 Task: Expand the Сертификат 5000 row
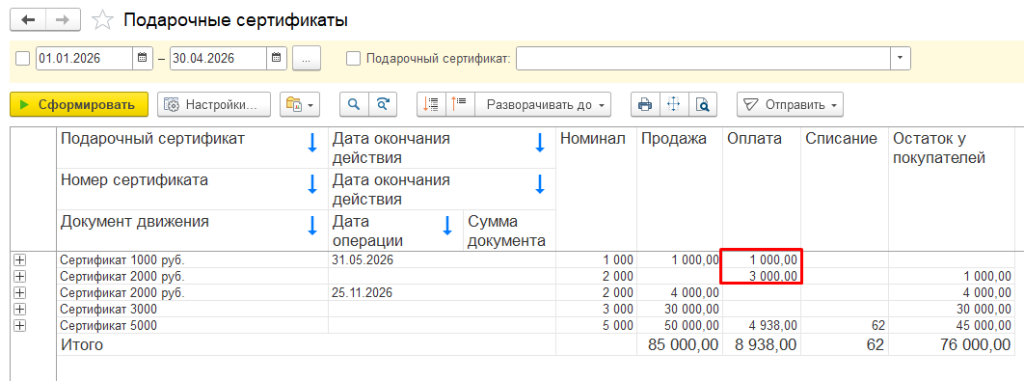pos(20,325)
